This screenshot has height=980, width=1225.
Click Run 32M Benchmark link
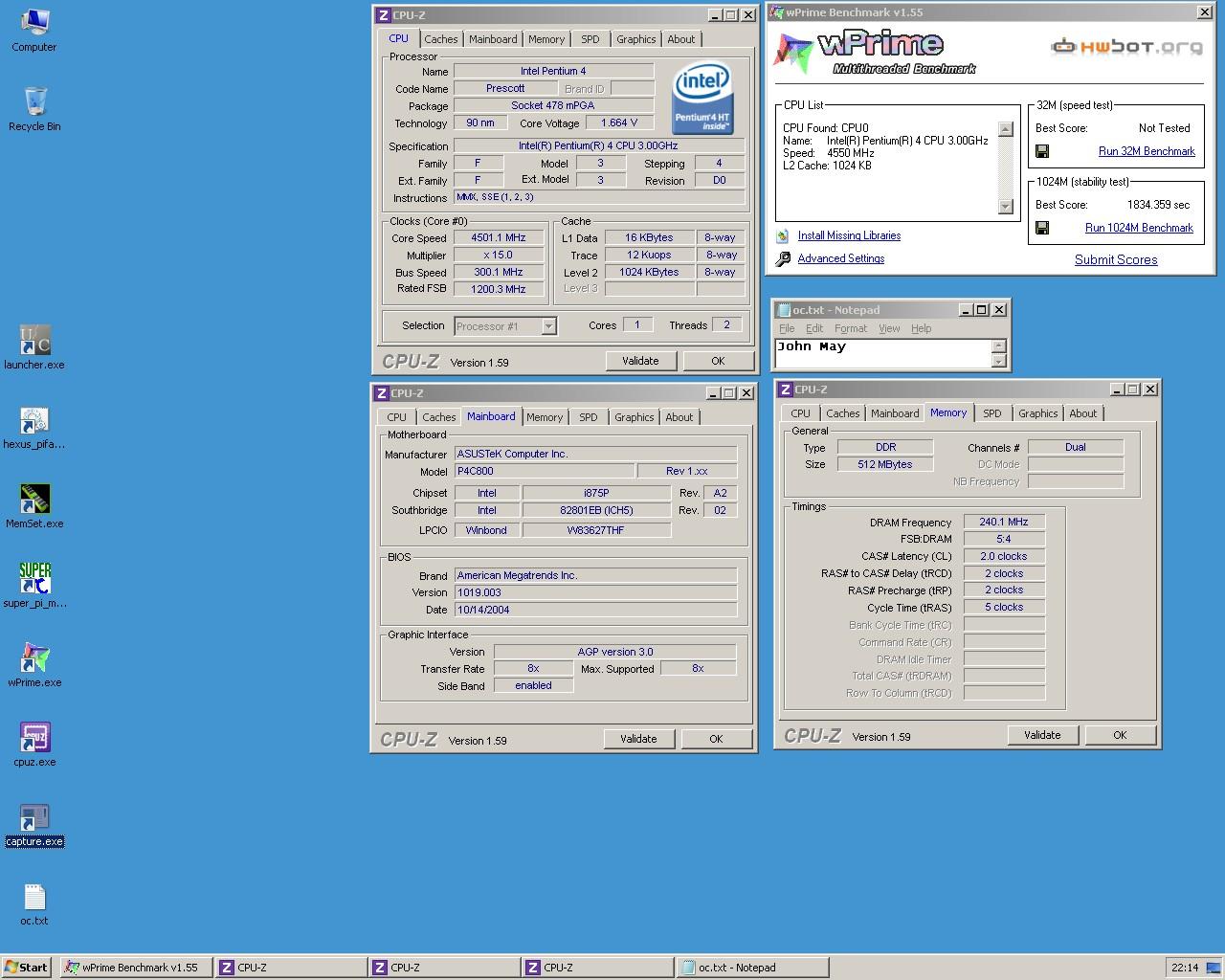pyautogui.click(x=1147, y=151)
